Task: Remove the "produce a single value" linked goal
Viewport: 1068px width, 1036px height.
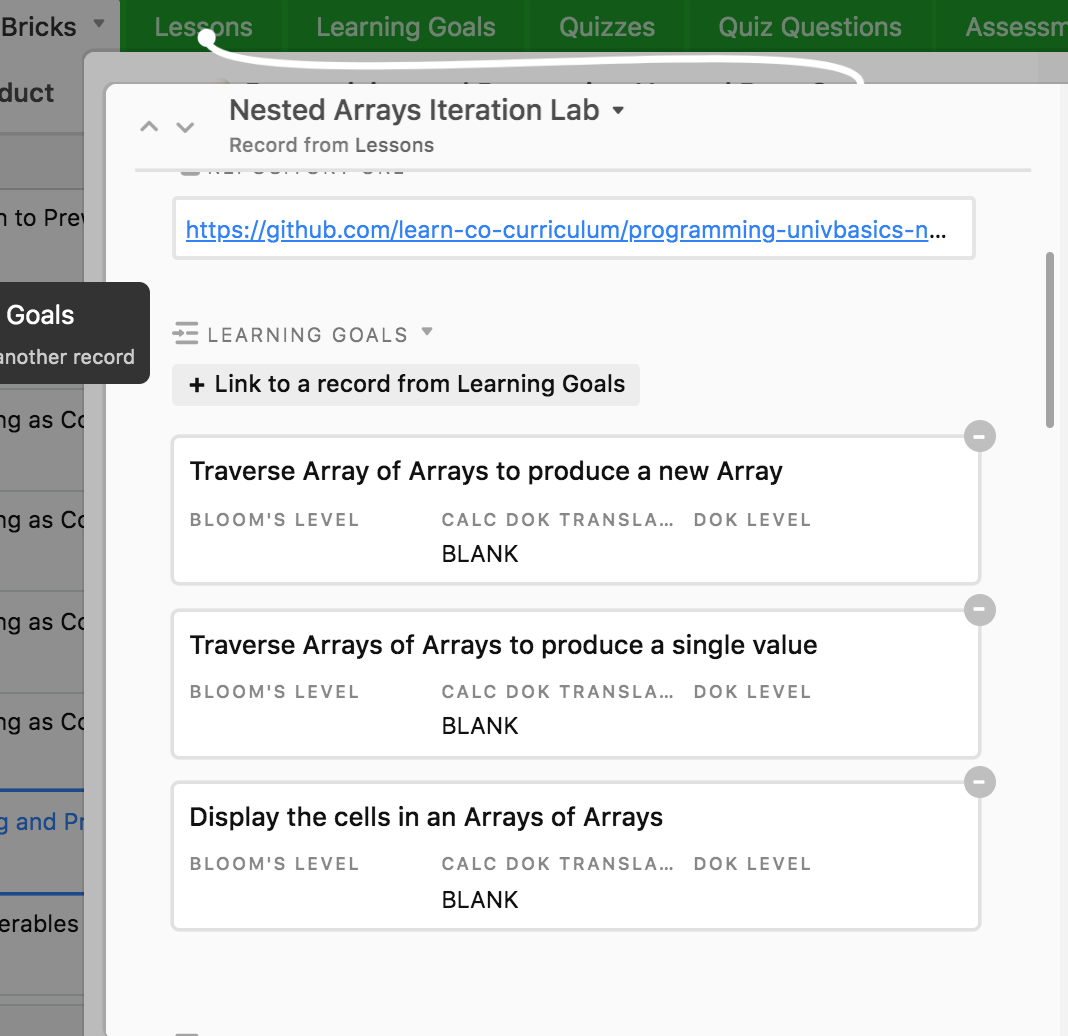Action: tap(979, 609)
